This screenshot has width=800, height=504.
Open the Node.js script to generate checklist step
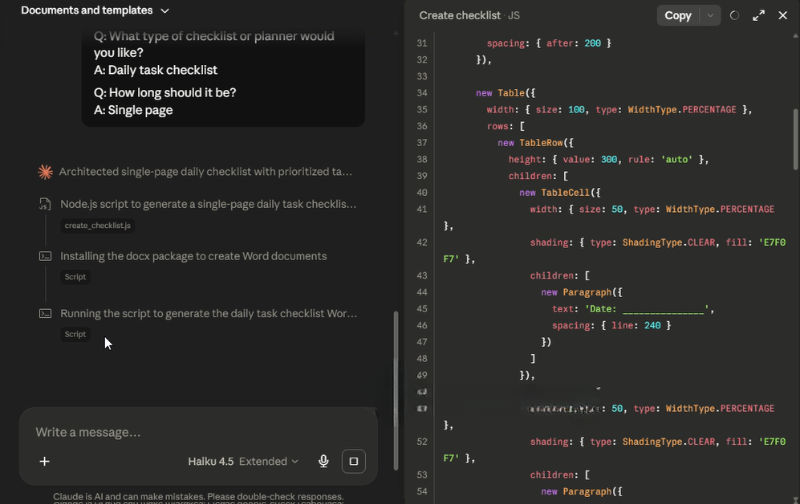208,204
